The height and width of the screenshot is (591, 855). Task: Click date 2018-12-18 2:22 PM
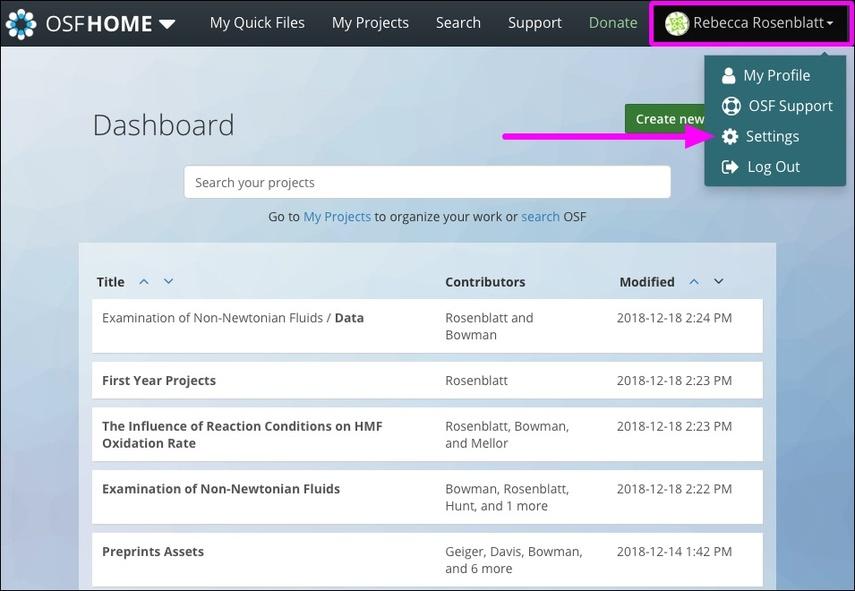675,489
